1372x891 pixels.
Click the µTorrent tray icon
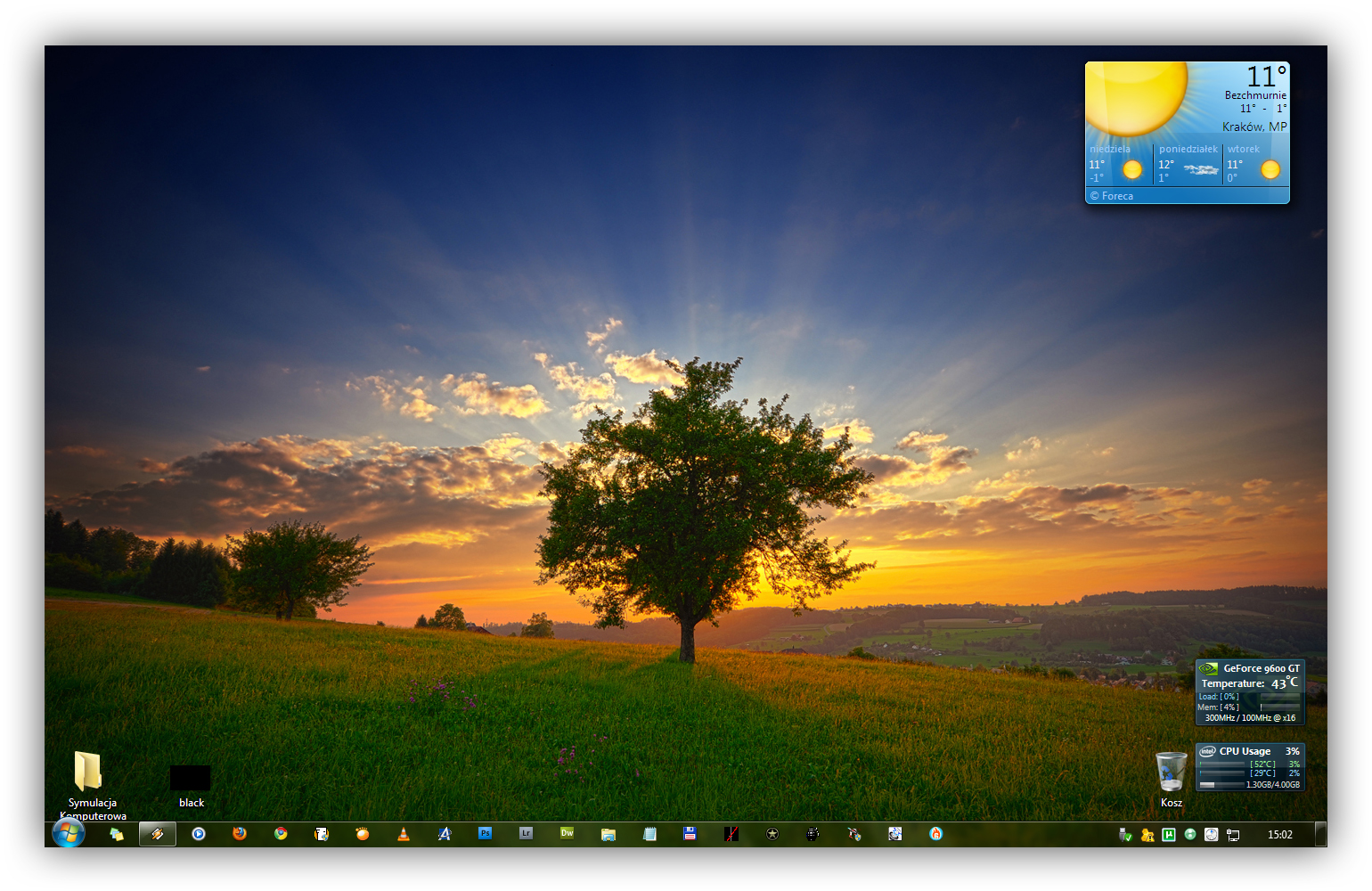[x=1169, y=835]
